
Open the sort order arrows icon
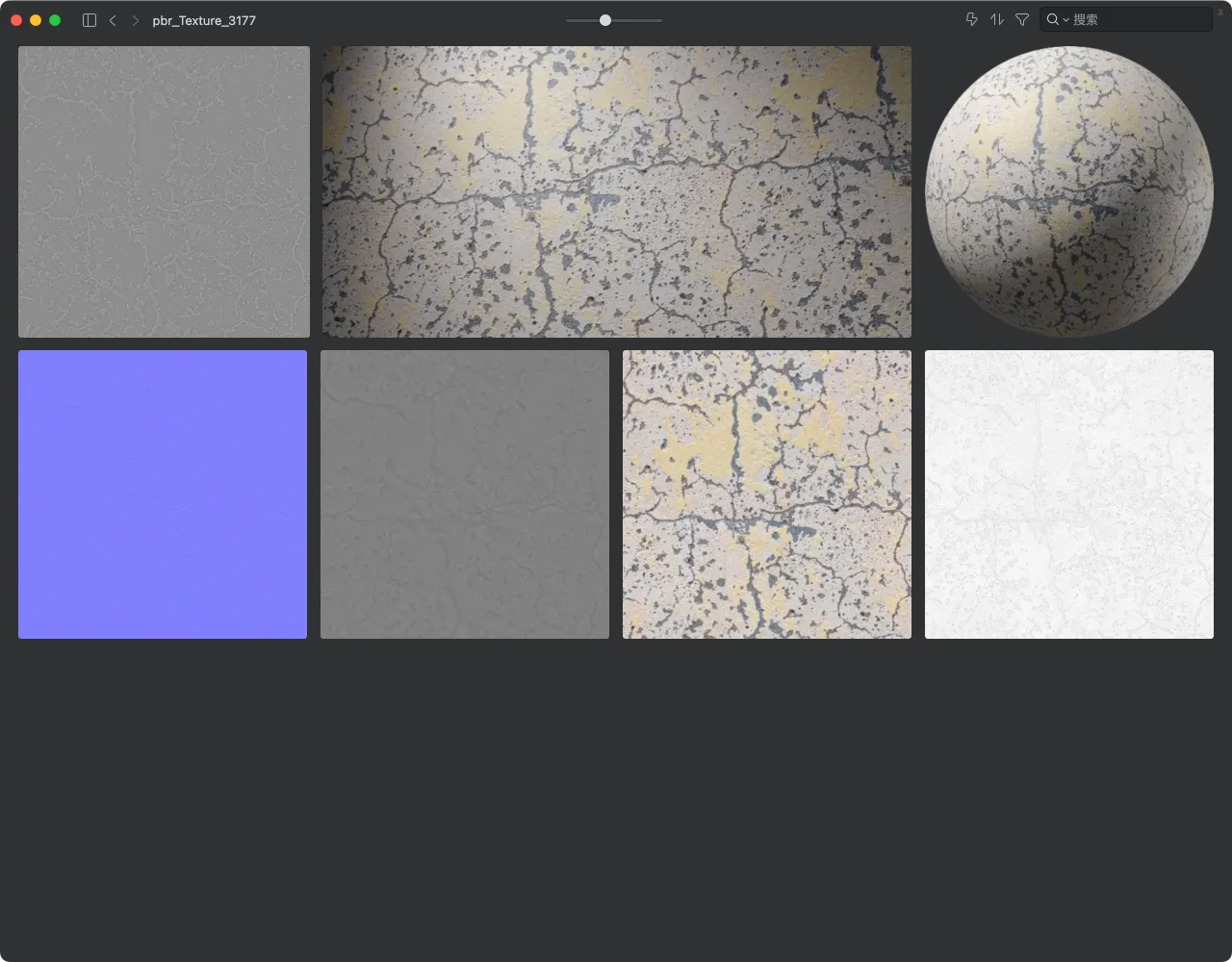pos(996,19)
